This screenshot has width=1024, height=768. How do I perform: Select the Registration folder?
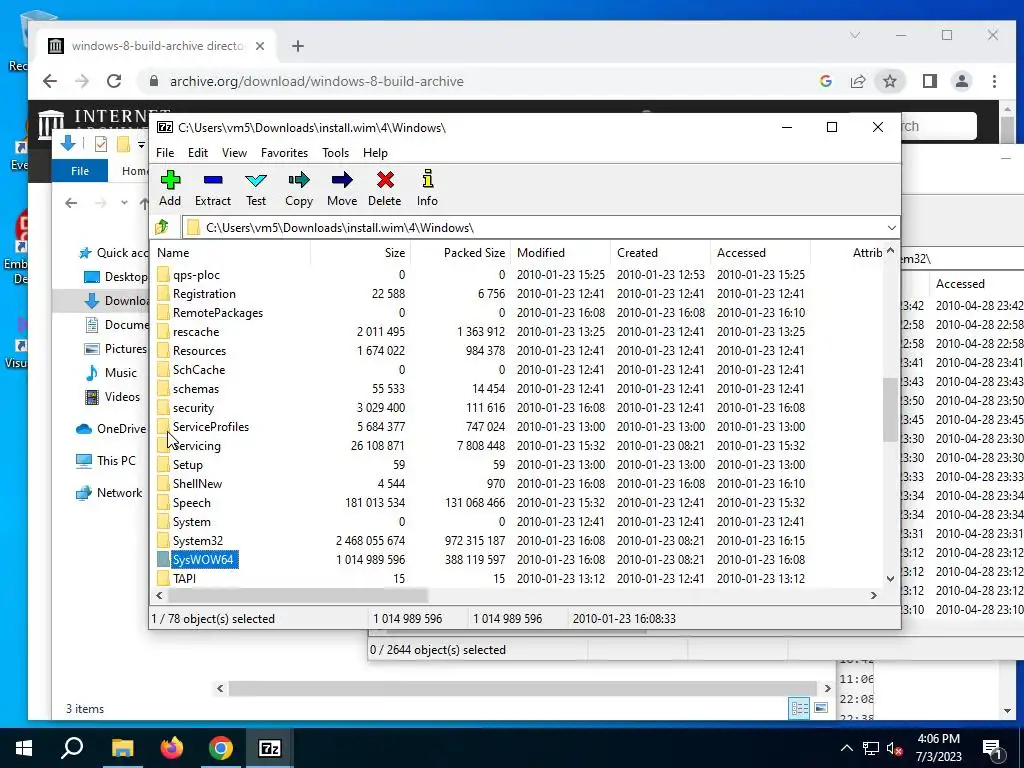click(x=204, y=294)
